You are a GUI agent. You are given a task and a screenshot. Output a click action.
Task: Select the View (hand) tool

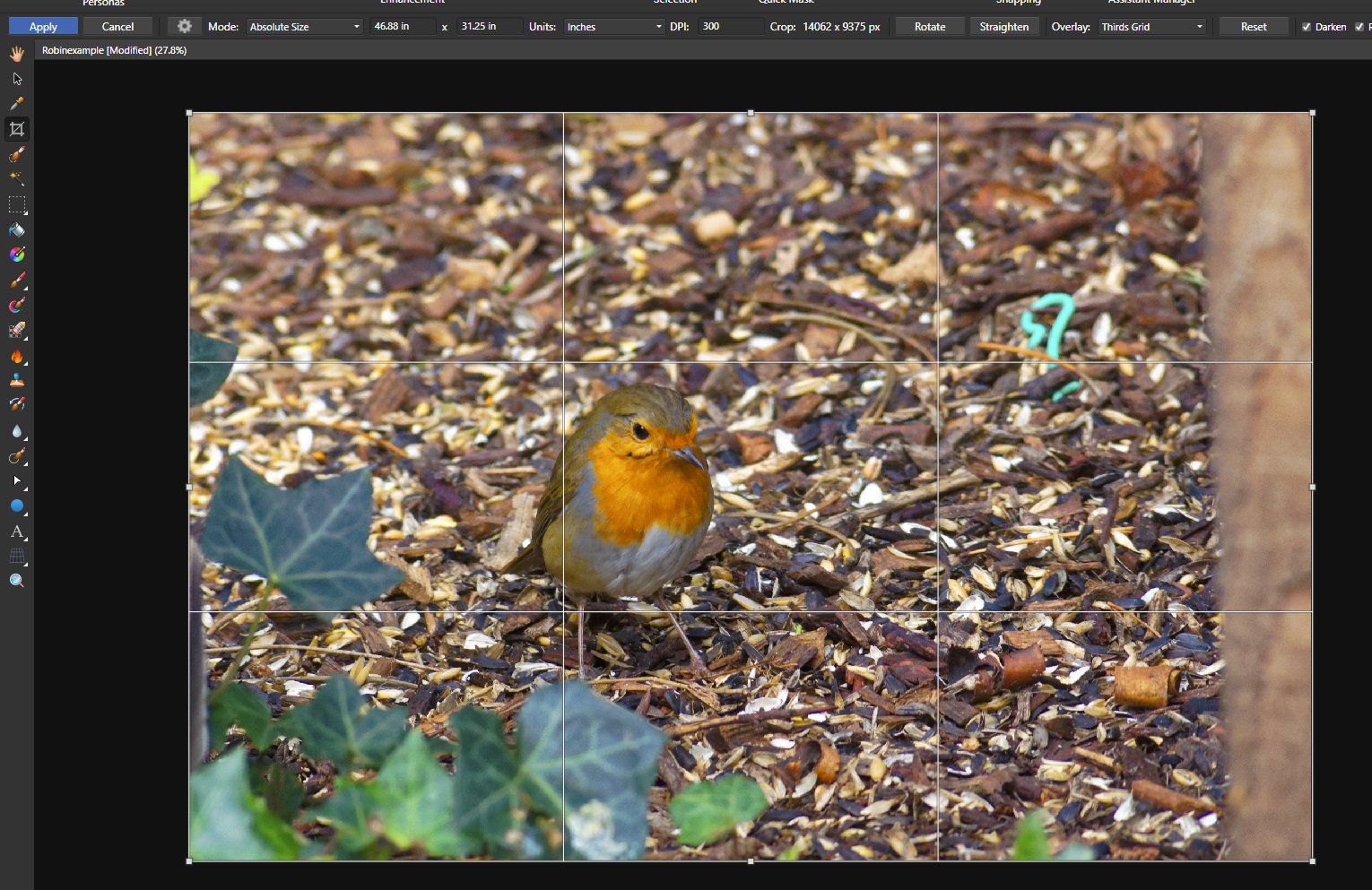(x=16, y=54)
